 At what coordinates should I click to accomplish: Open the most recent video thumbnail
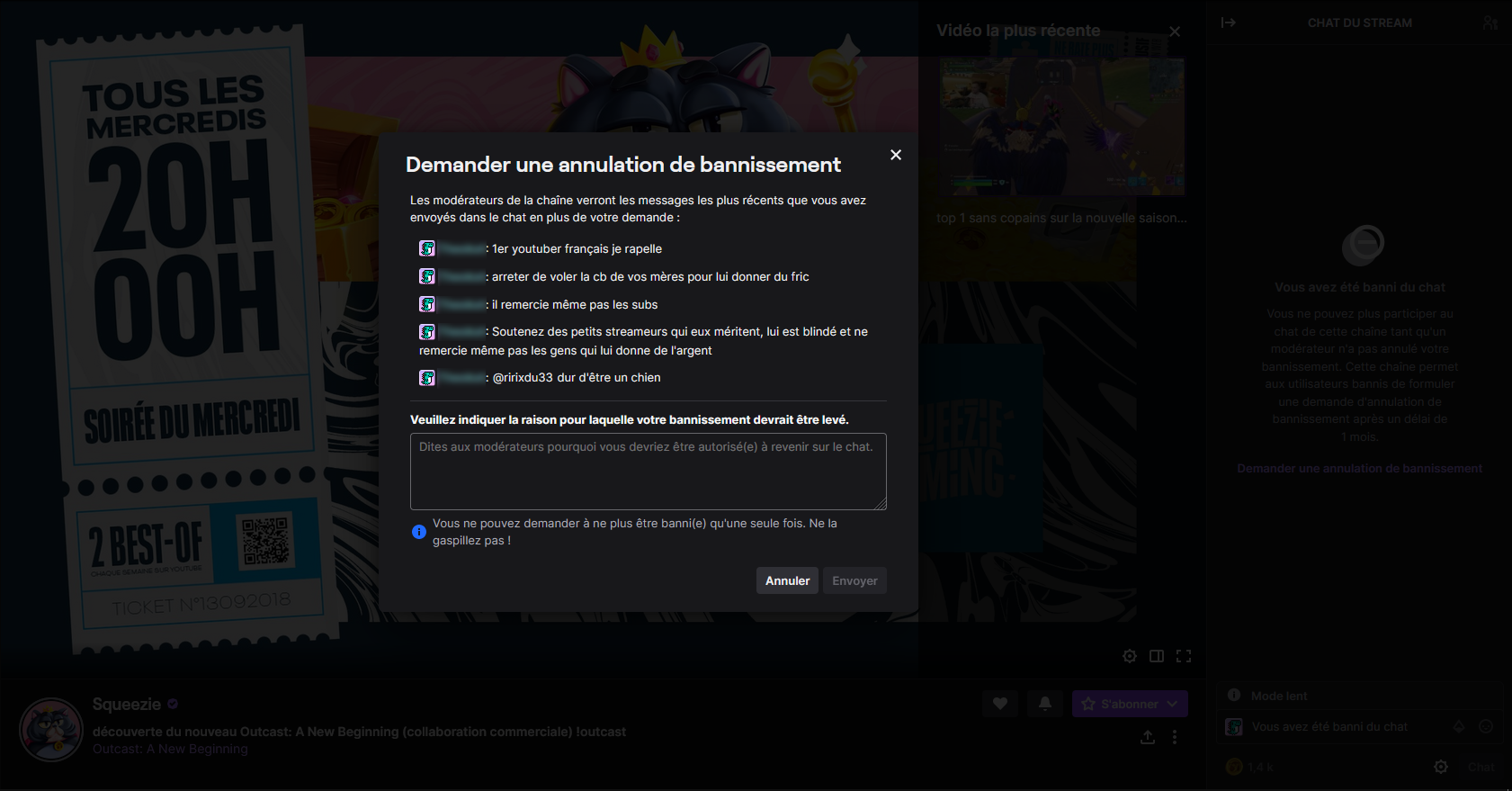tap(1061, 127)
